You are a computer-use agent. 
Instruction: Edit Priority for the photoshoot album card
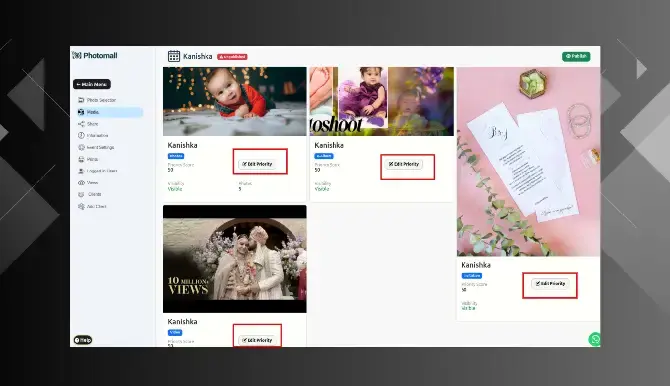pyautogui.click(x=404, y=164)
